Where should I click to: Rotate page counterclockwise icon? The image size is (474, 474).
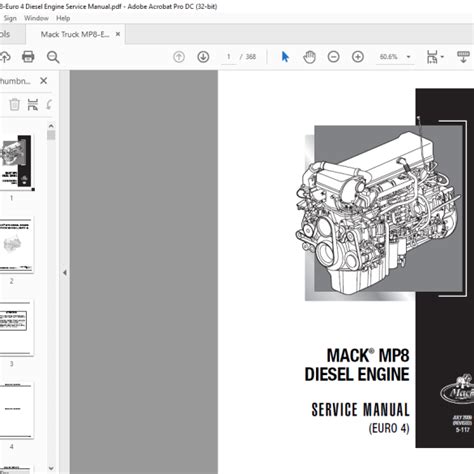(x=49, y=105)
